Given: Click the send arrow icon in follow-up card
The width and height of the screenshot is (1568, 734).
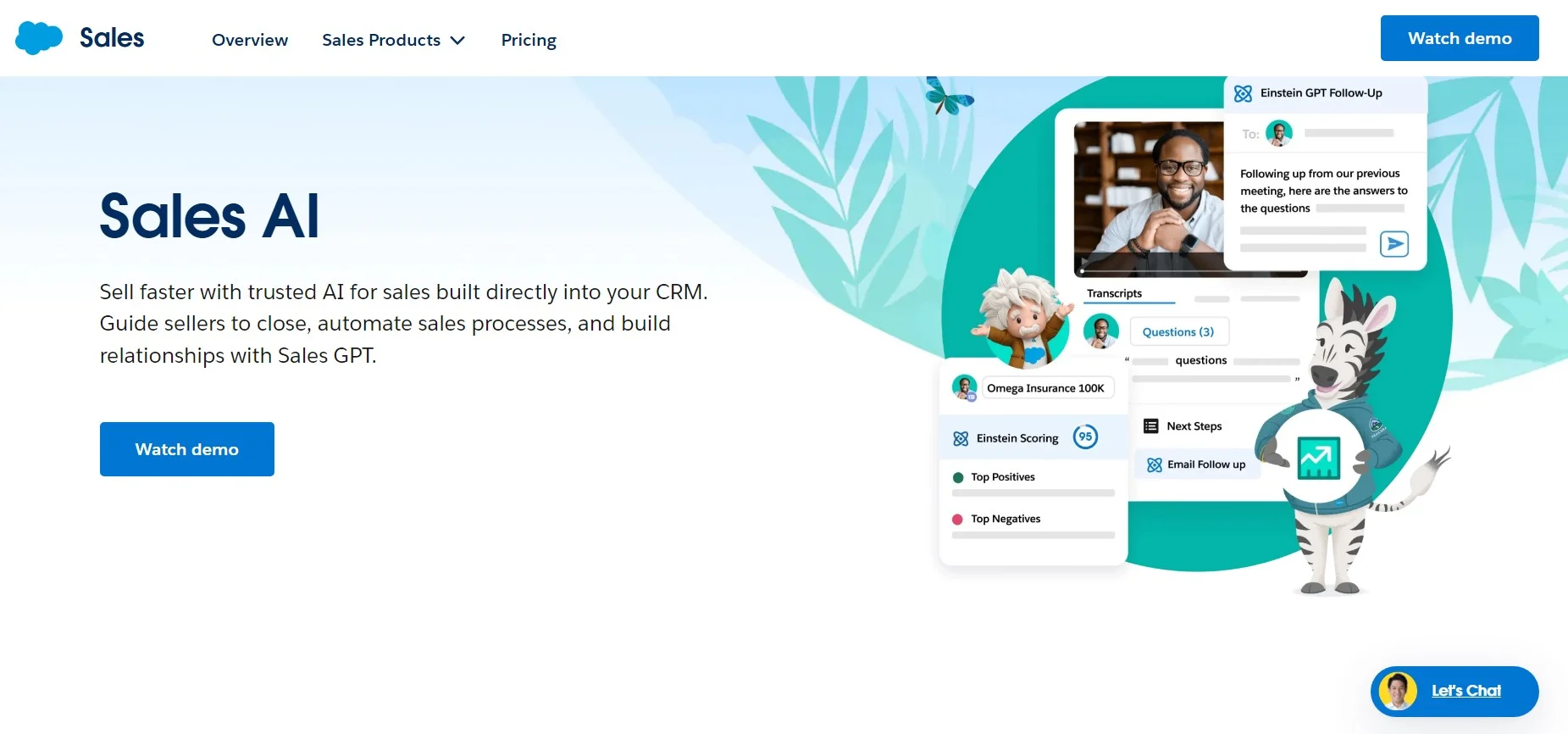Looking at the screenshot, I should pyautogui.click(x=1393, y=244).
